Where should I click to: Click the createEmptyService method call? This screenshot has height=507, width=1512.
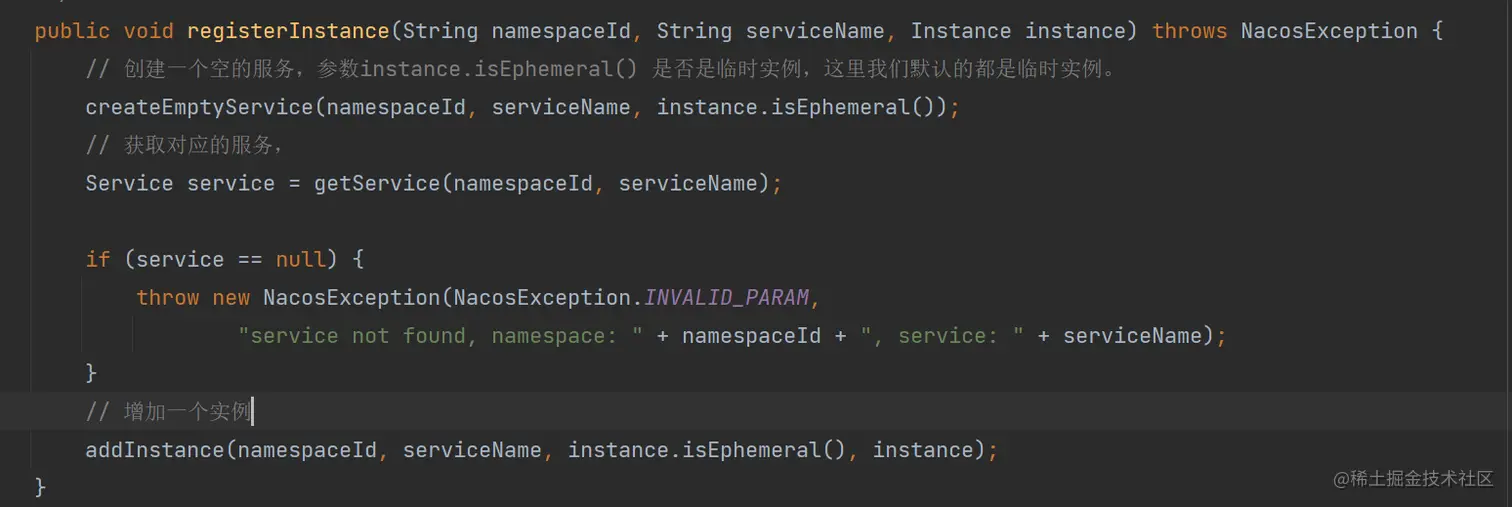tap(200, 107)
